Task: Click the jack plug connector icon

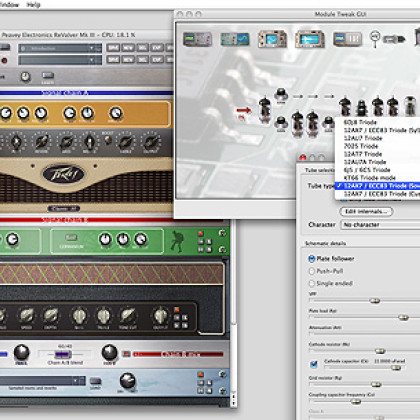Action: pyautogui.click(x=394, y=39)
